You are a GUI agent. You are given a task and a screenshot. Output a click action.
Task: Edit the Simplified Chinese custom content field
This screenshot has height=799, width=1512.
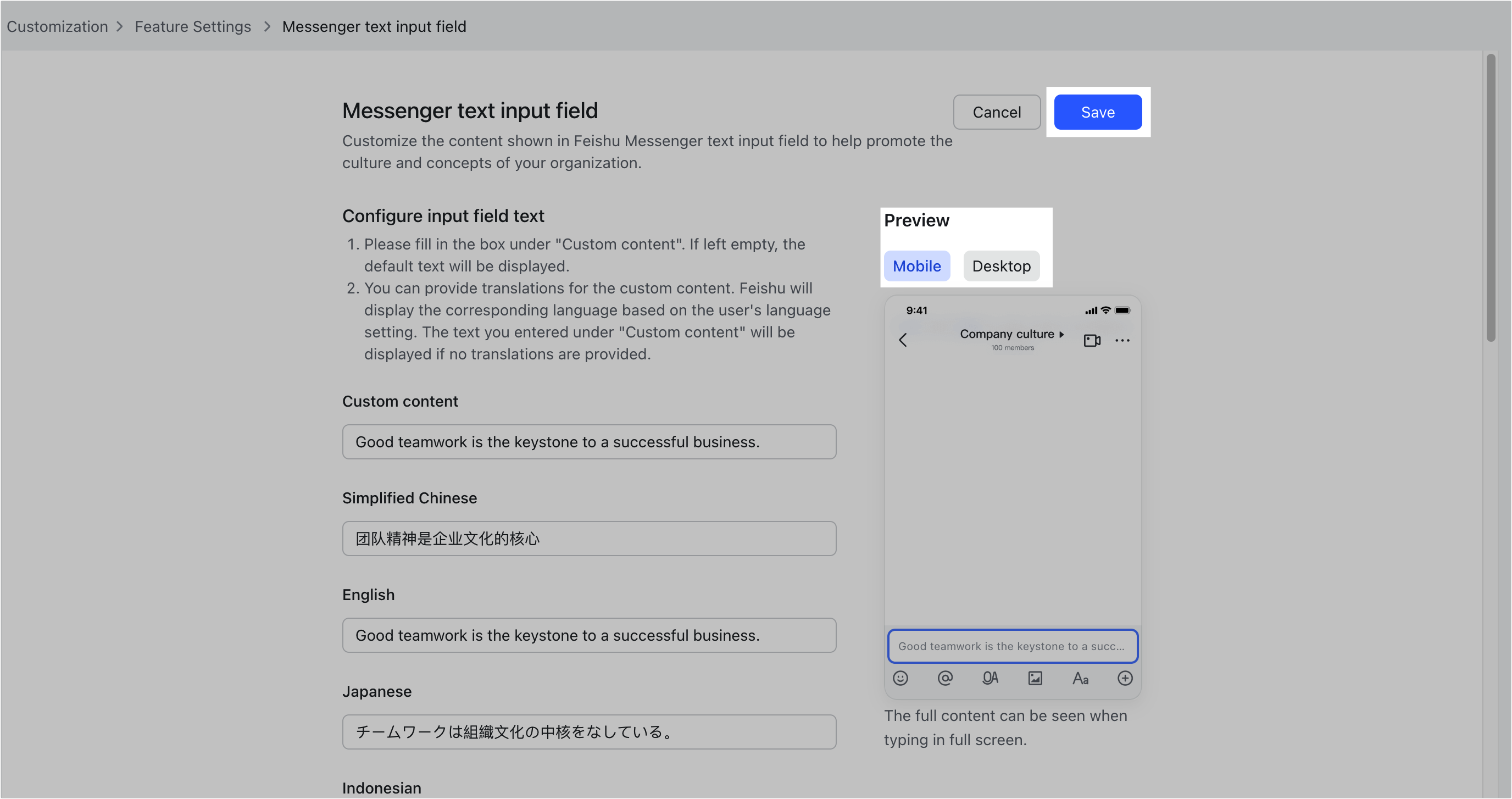tap(589, 539)
